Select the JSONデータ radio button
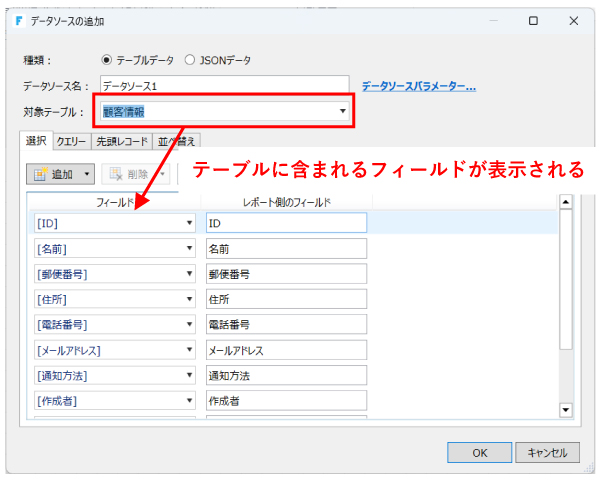This screenshot has height=482, width=600. 189,59
